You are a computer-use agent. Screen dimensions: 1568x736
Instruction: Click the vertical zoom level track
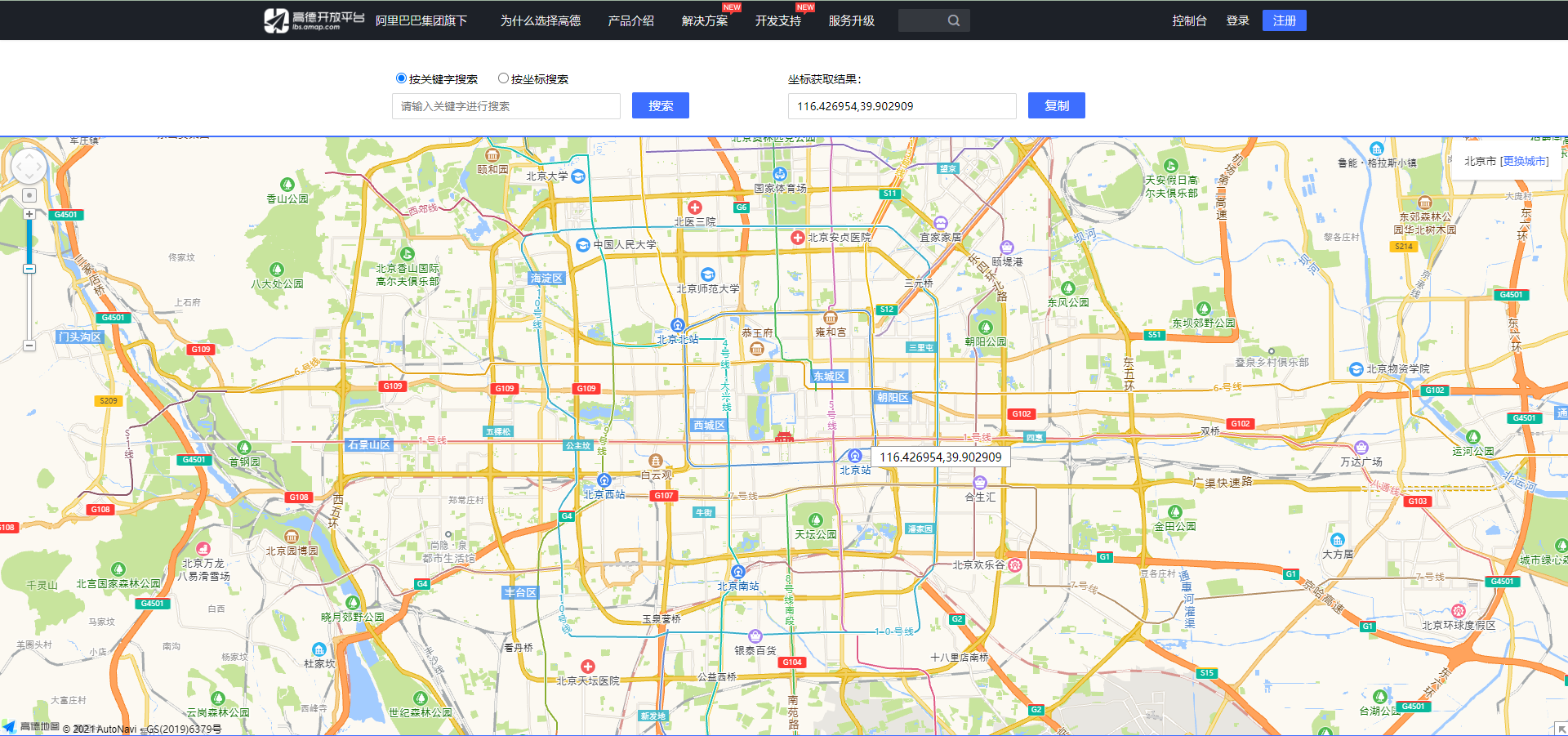29,279
